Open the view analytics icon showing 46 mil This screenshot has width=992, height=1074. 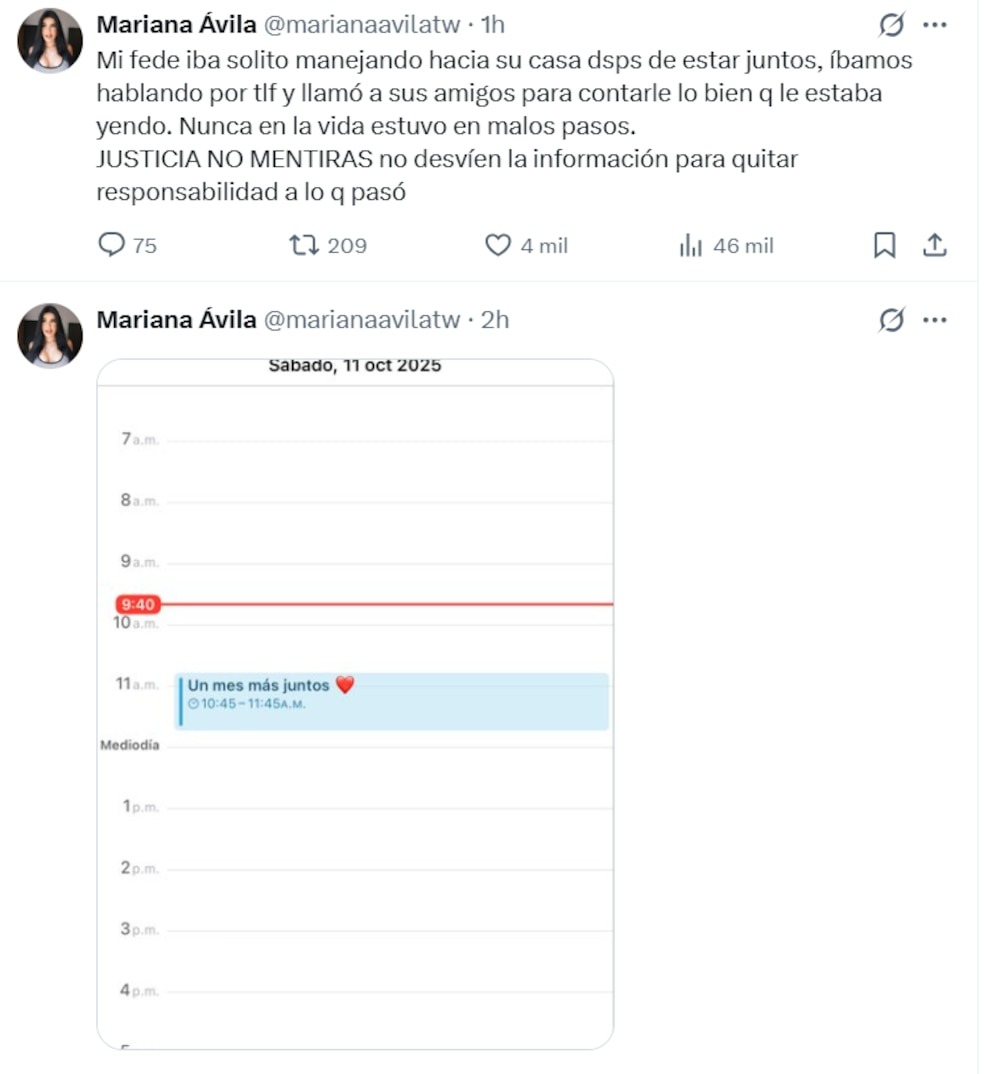click(691, 245)
